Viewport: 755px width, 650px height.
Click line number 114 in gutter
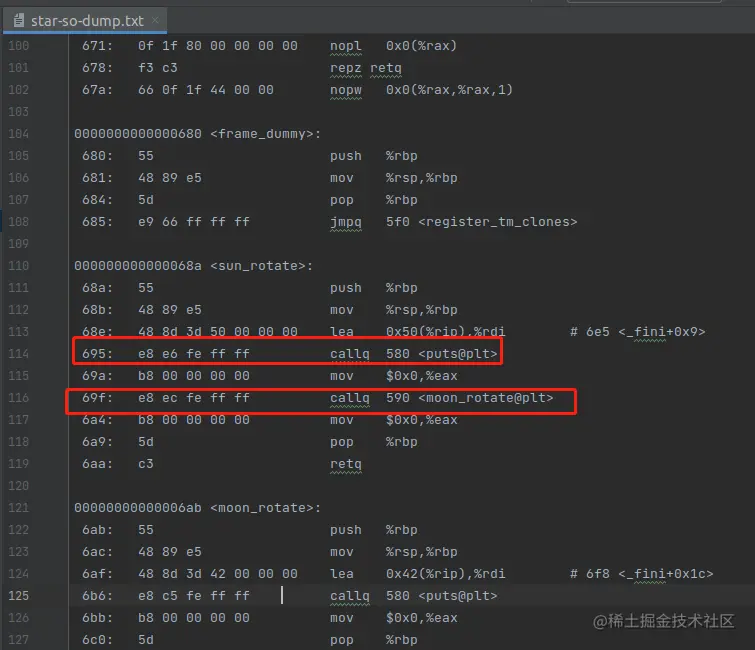(19, 353)
